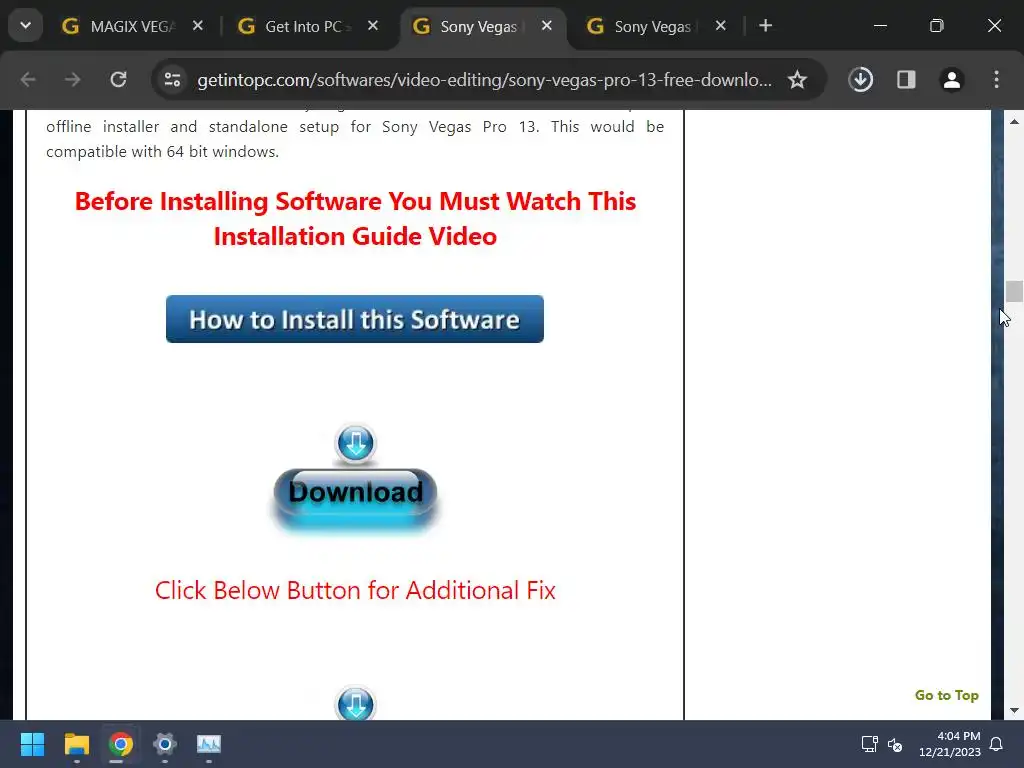
Task: Open a new browser tab
Action: tap(766, 26)
